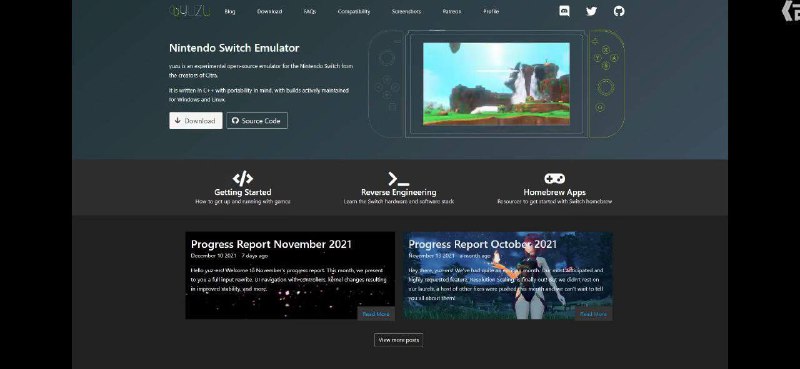
Task: Click the 'December 10 2021' post date
Action: pyautogui.click(x=213, y=256)
